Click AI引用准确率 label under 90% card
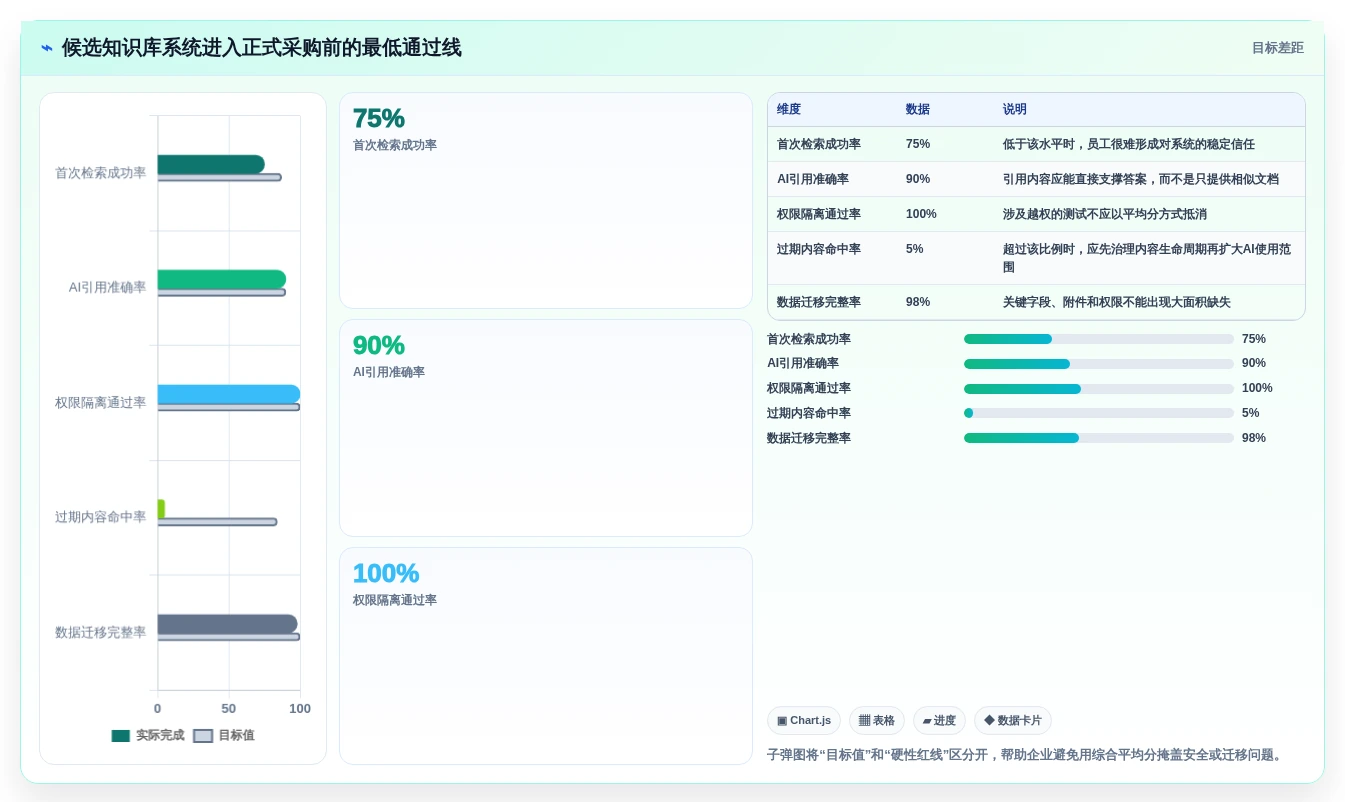 (389, 372)
